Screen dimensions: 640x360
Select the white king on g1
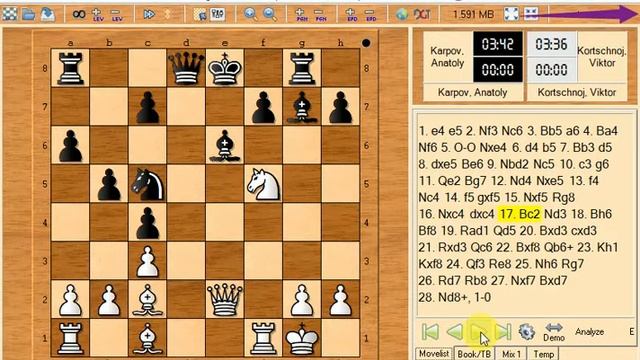[x=302, y=338]
